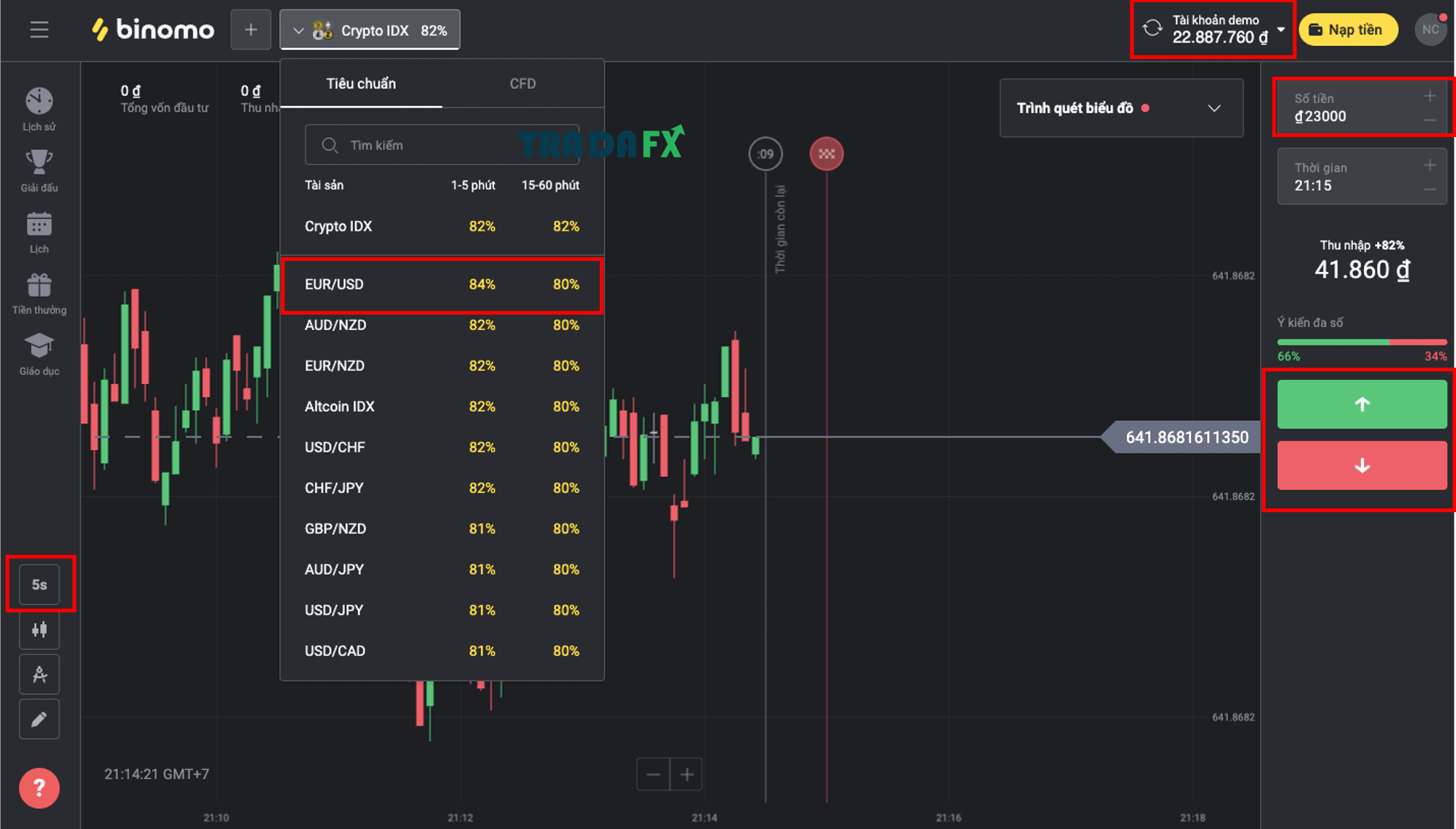Open Tiền thưởng bonus gift icon
This screenshot has width=1456, height=829.
[x=39, y=293]
